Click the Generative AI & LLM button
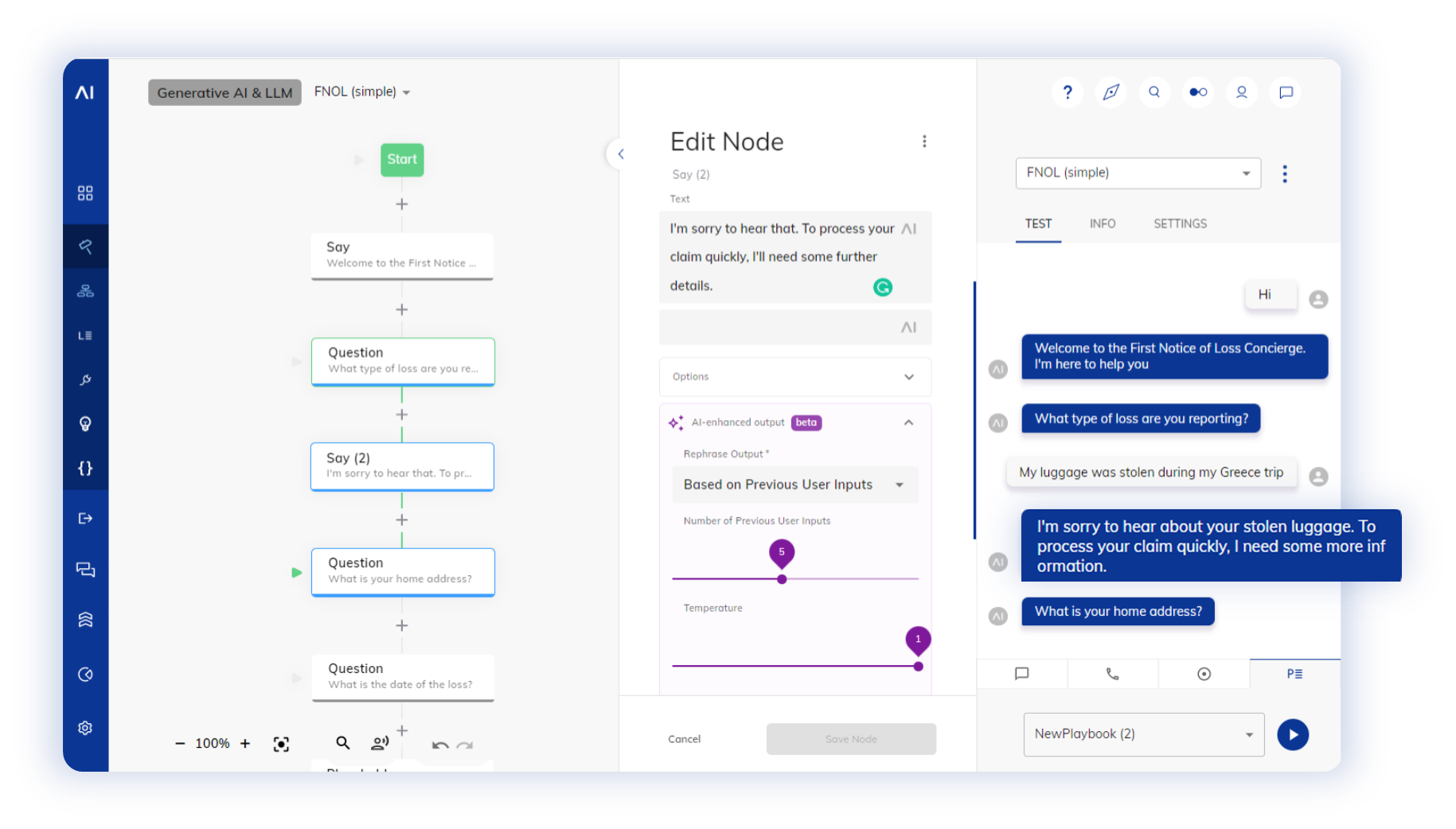The height and width of the screenshot is (829, 1456). pyautogui.click(x=224, y=92)
